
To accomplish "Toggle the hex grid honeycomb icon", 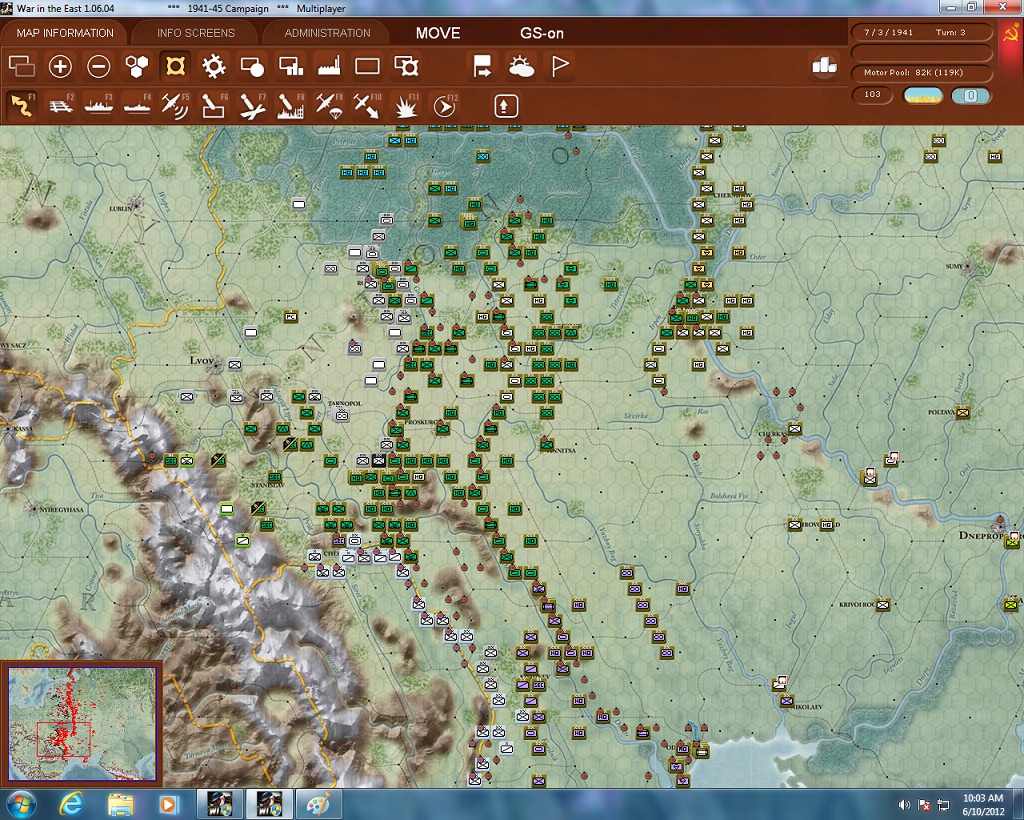I will (136, 66).
